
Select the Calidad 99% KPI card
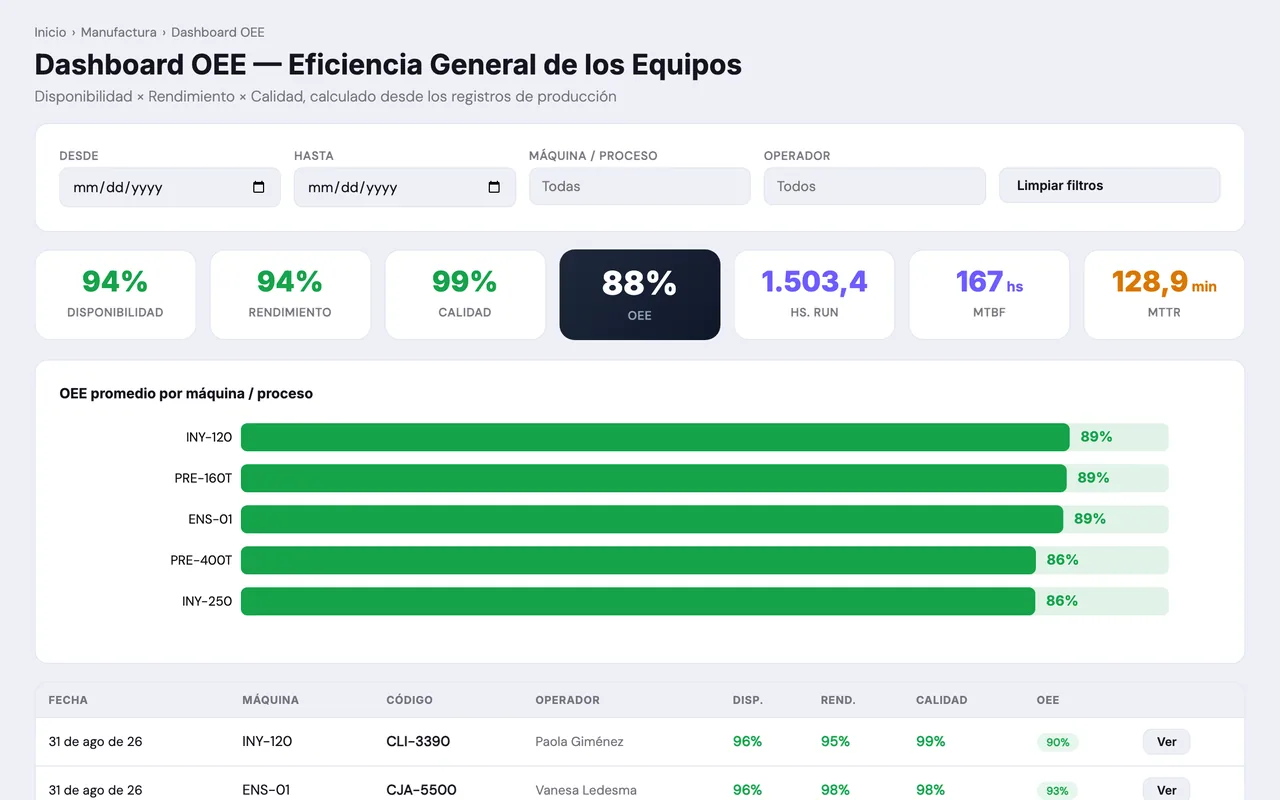(465, 295)
